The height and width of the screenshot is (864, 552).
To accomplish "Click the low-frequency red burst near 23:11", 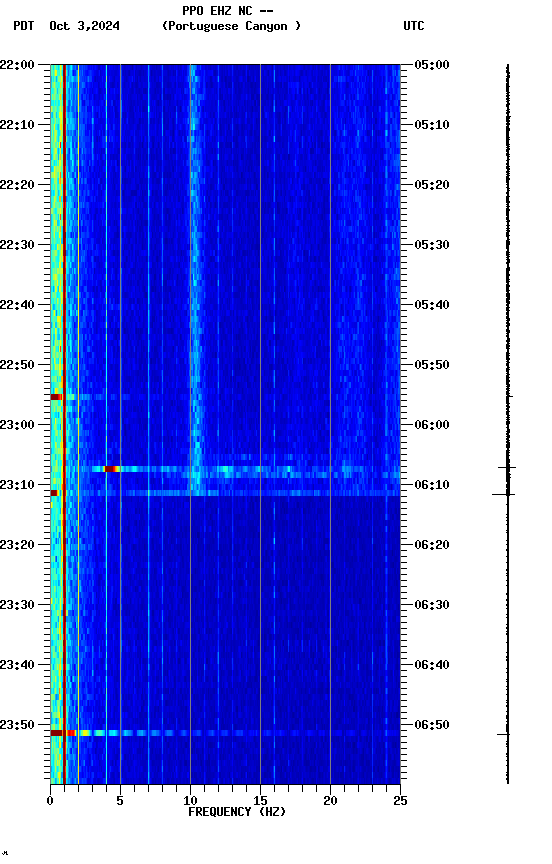I will pos(54,493).
